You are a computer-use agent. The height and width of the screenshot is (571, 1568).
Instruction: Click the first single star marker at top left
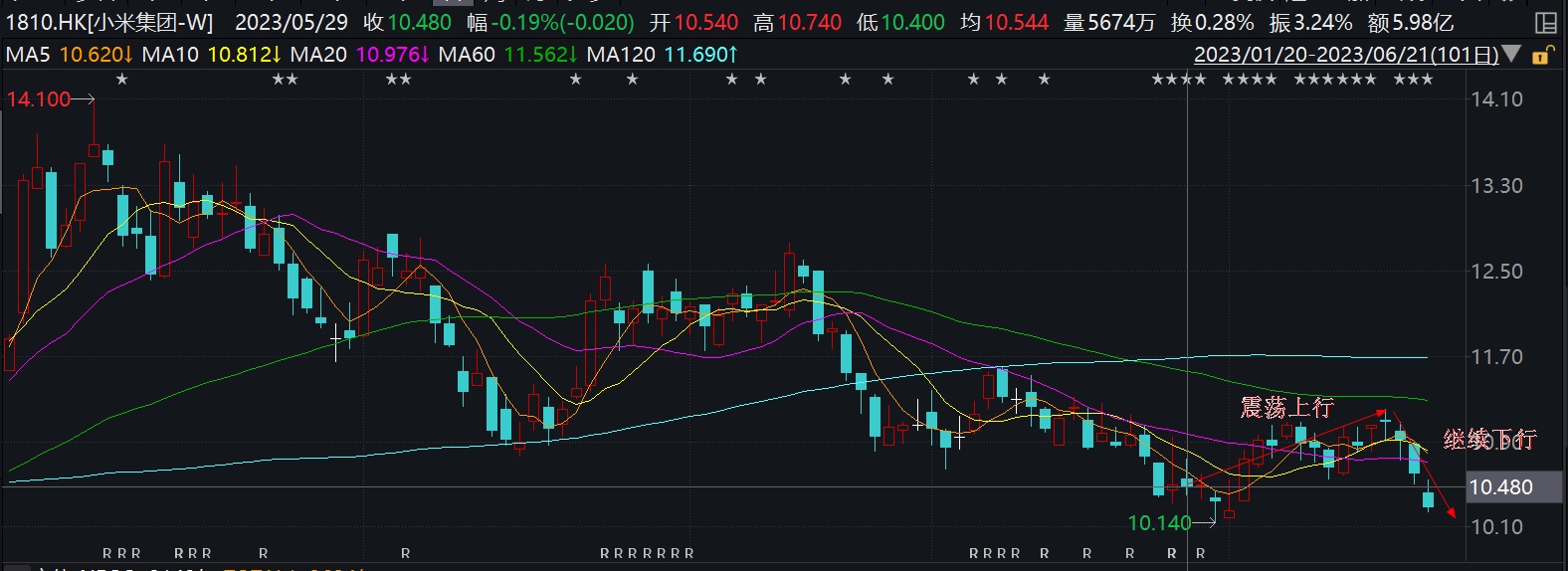122,80
